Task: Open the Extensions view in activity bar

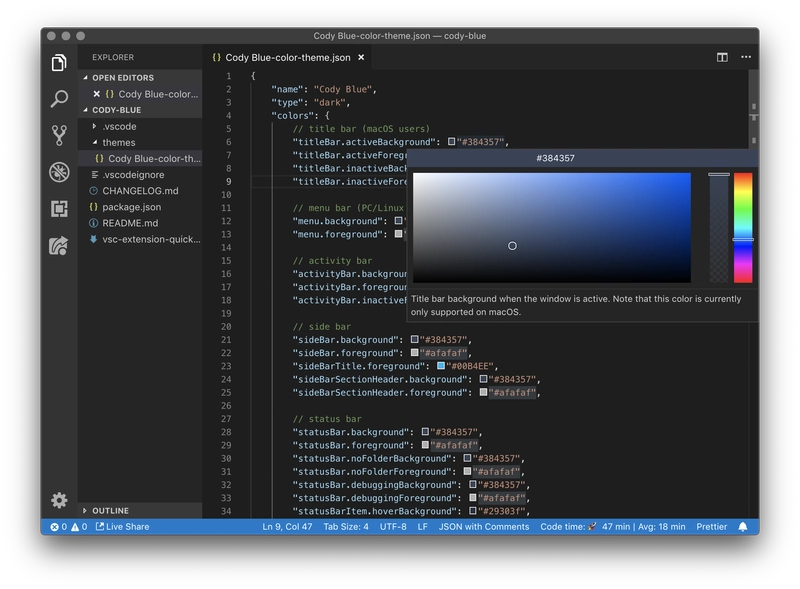Action: pyautogui.click(x=59, y=209)
